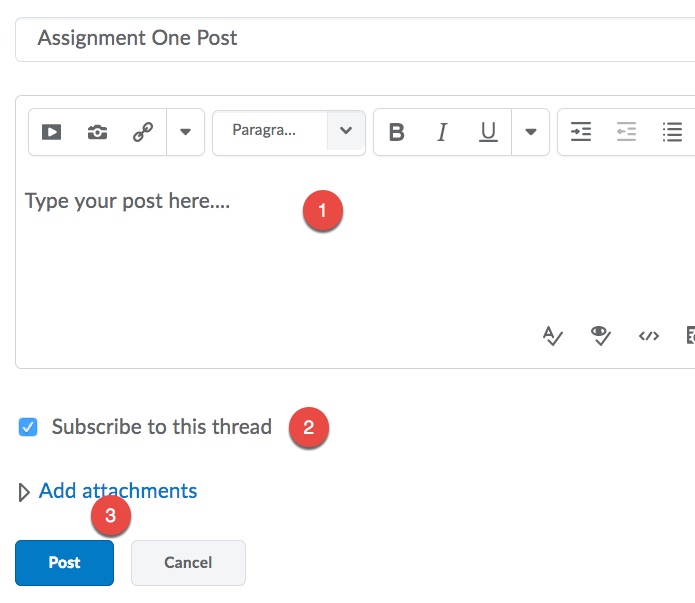The height and width of the screenshot is (603, 695).
Task: Insert an unordered bullet list
Action: 672,132
